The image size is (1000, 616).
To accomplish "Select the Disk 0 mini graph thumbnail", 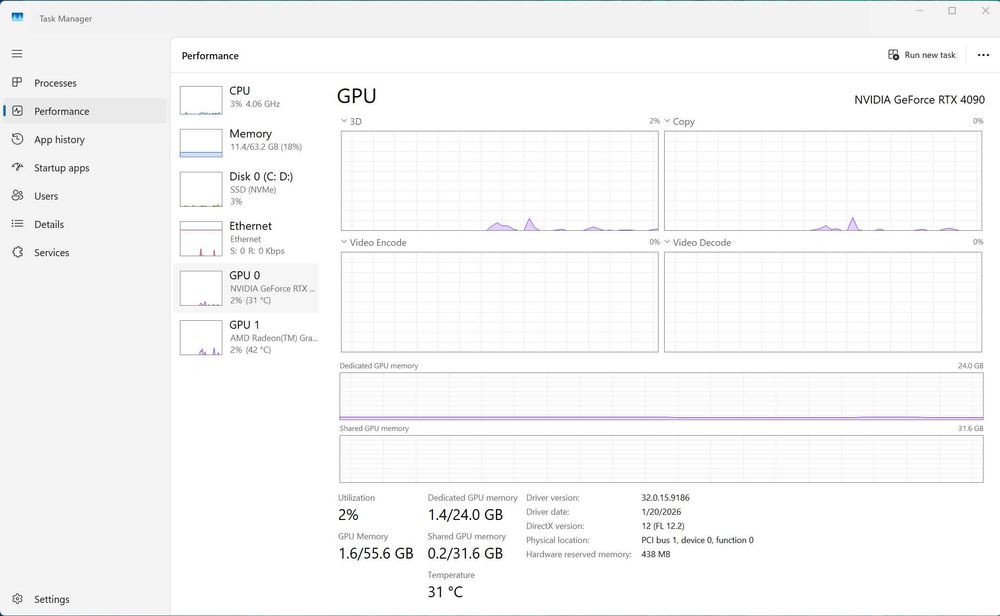I will (201, 189).
